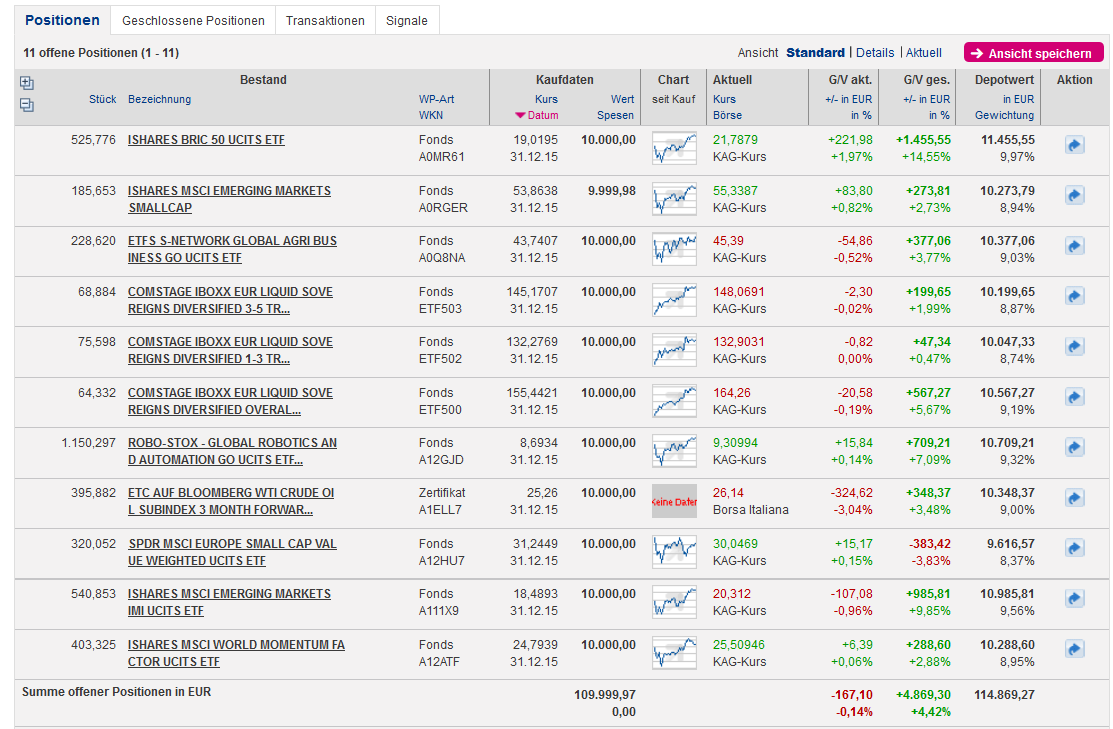Open the Transaktionen tab
1113x729 pixels.
(325, 21)
